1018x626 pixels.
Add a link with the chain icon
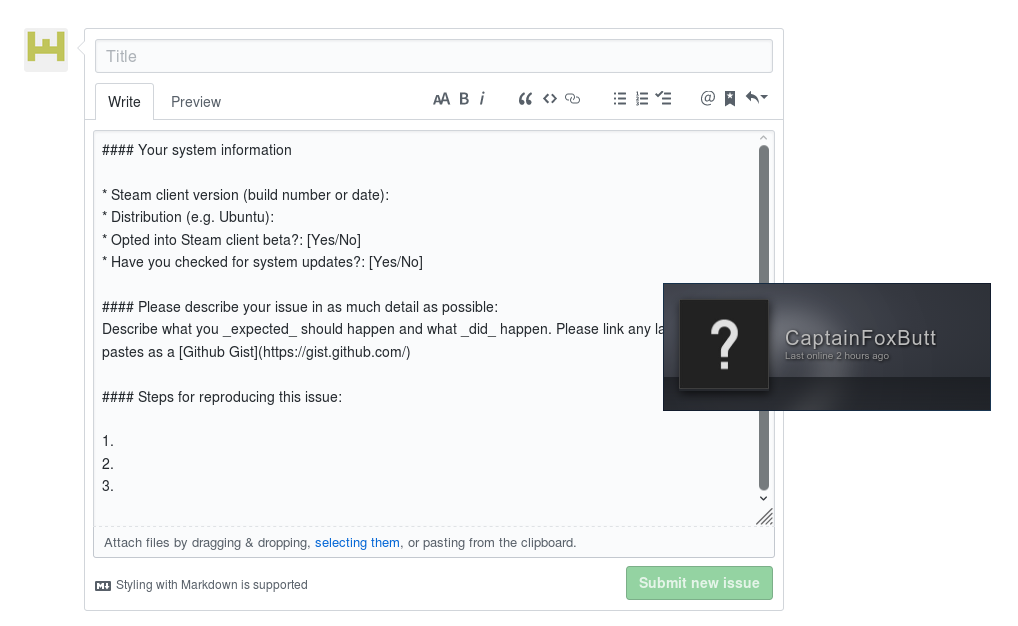(573, 99)
